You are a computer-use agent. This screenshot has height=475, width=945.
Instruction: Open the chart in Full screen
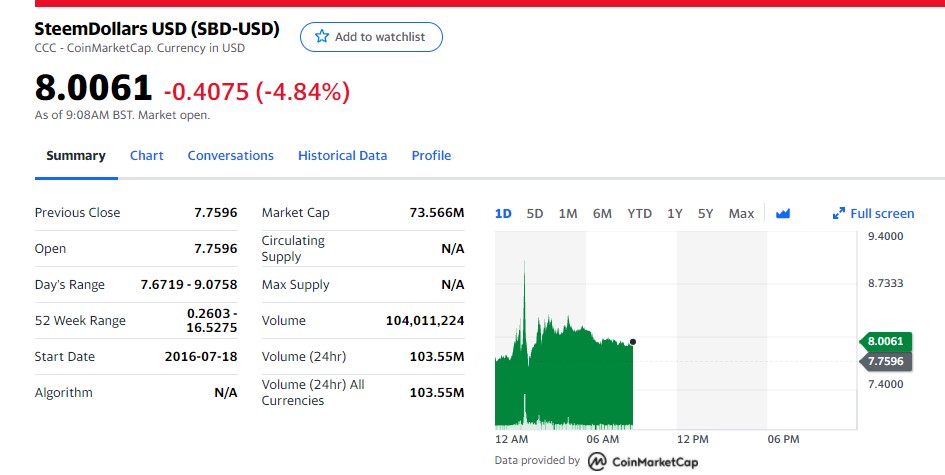873,213
